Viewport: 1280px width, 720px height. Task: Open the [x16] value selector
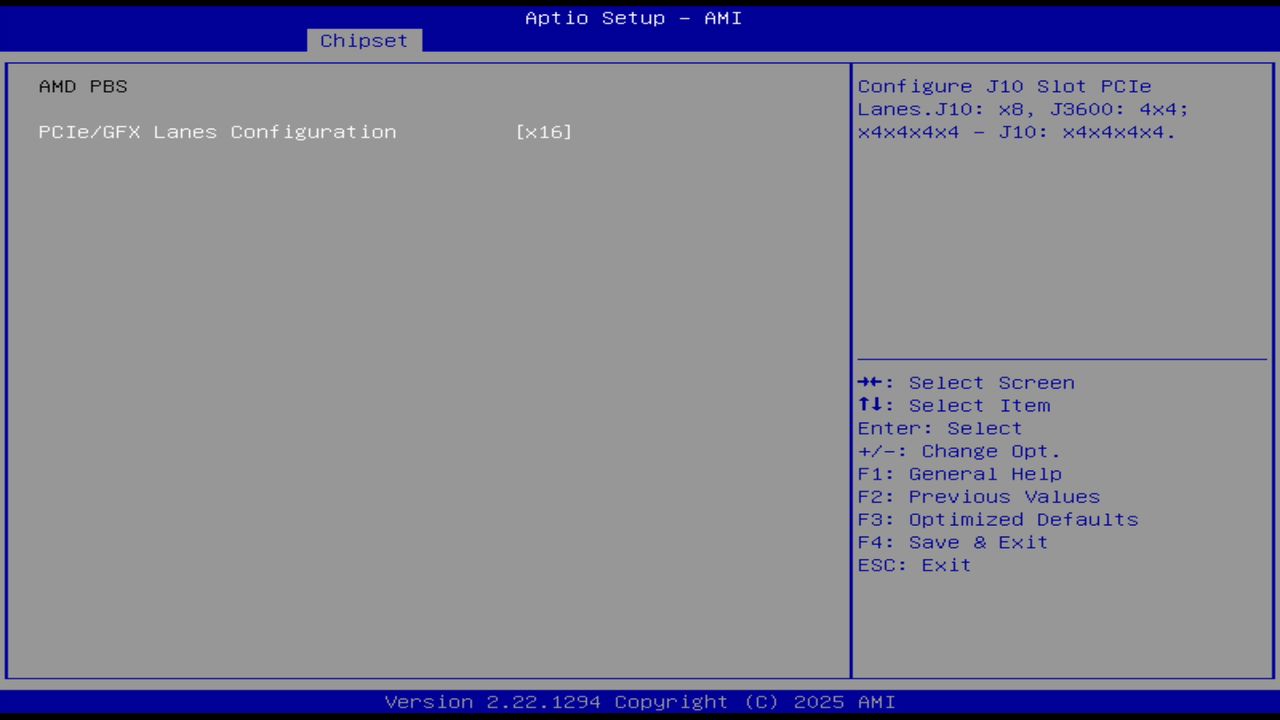[543, 131]
